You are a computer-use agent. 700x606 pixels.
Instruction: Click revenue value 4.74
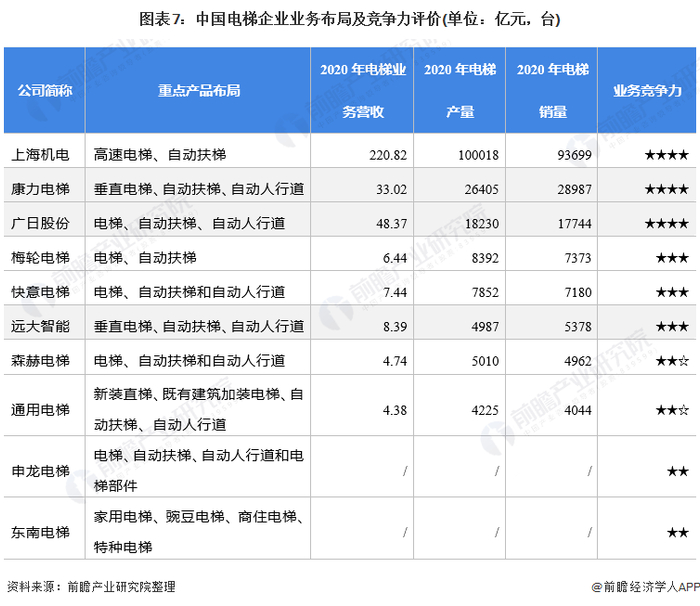pyautogui.click(x=395, y=361)
